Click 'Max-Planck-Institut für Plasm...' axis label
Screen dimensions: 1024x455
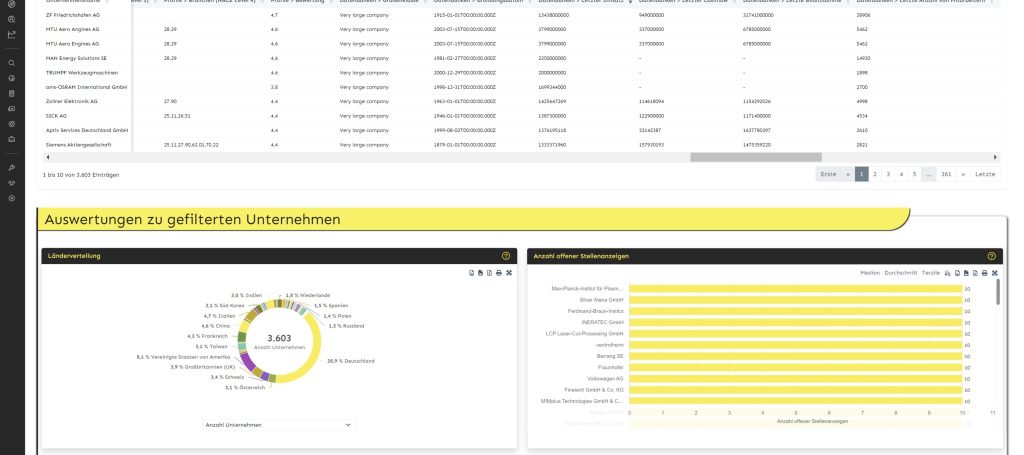588,288
